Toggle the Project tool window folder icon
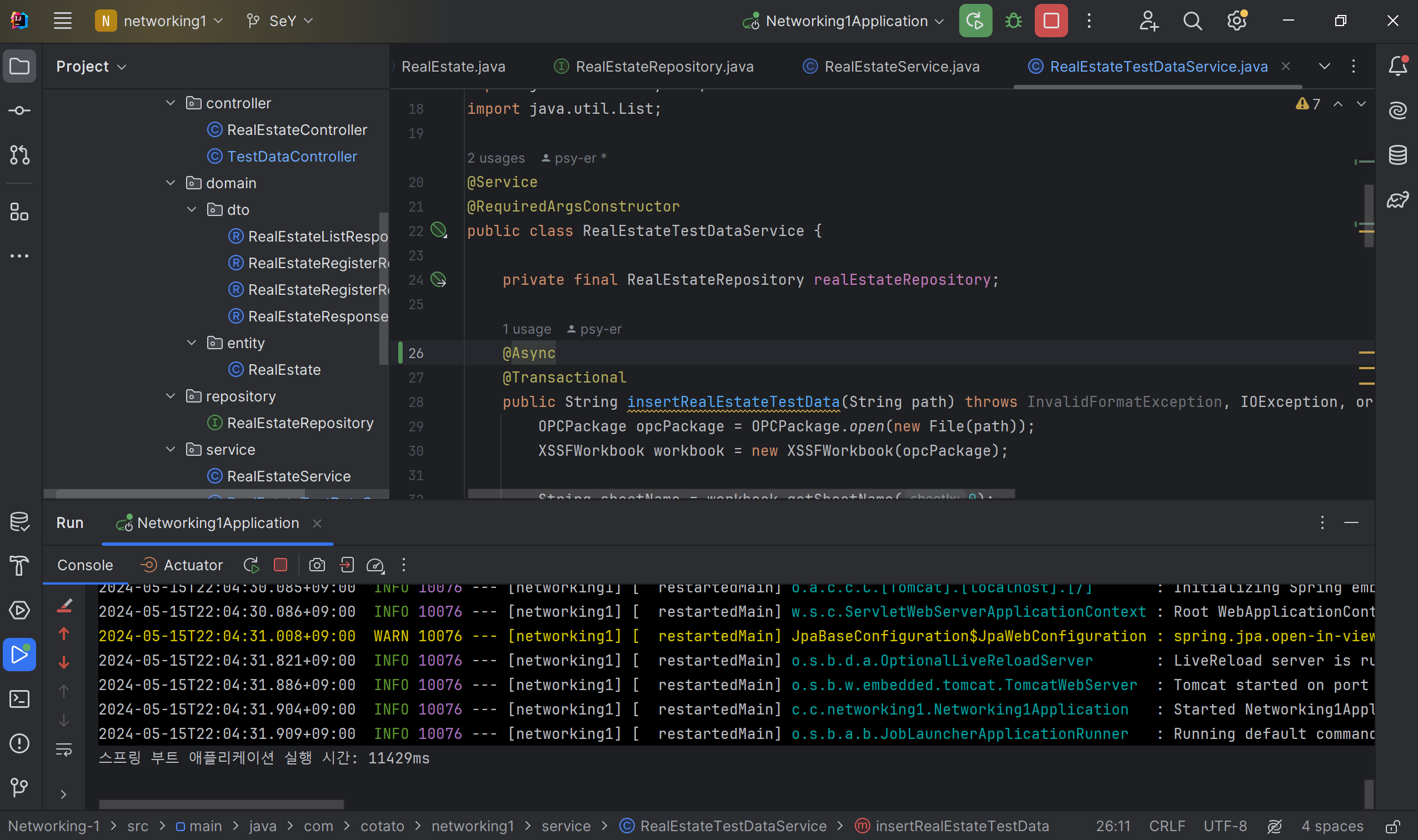Viewport: 1418px width, 840px height. (x=19, y=66)
